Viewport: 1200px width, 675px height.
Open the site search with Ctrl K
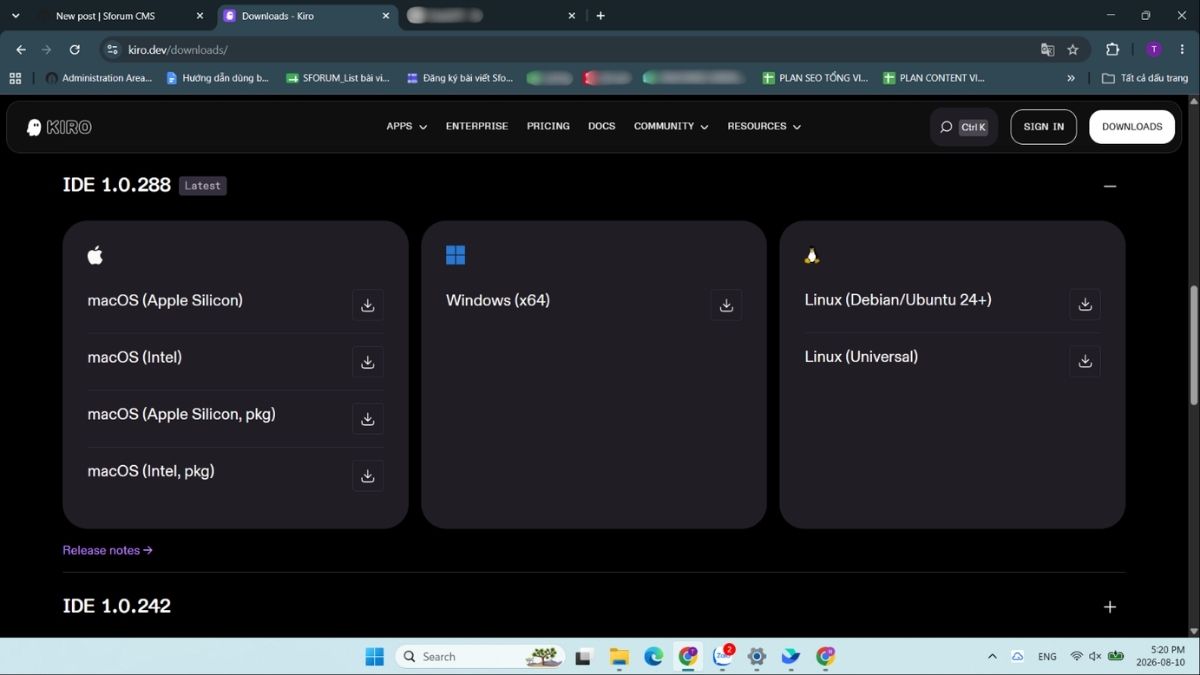(964, 127)
